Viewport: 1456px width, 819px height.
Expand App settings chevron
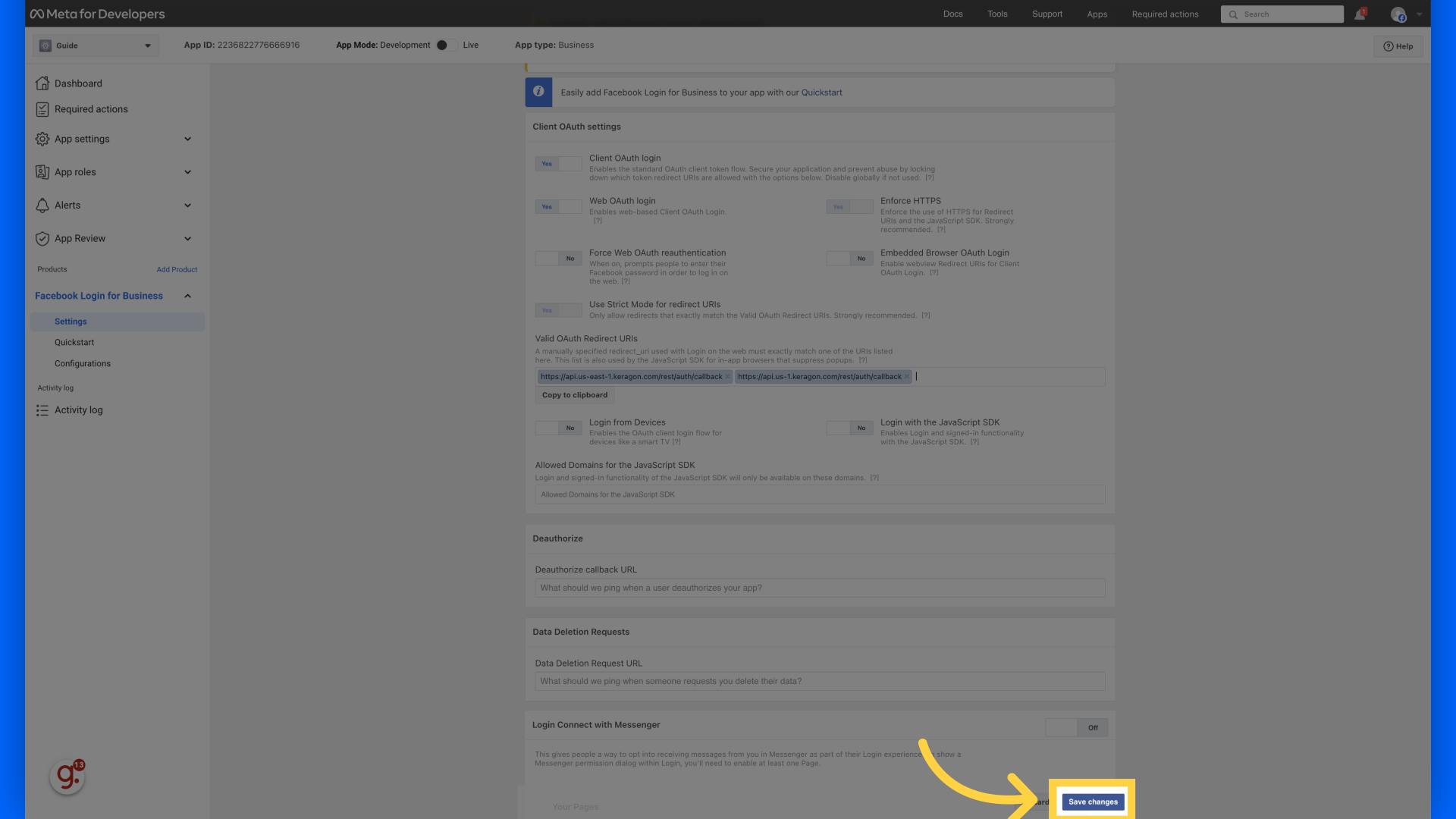tap(187, 139)
